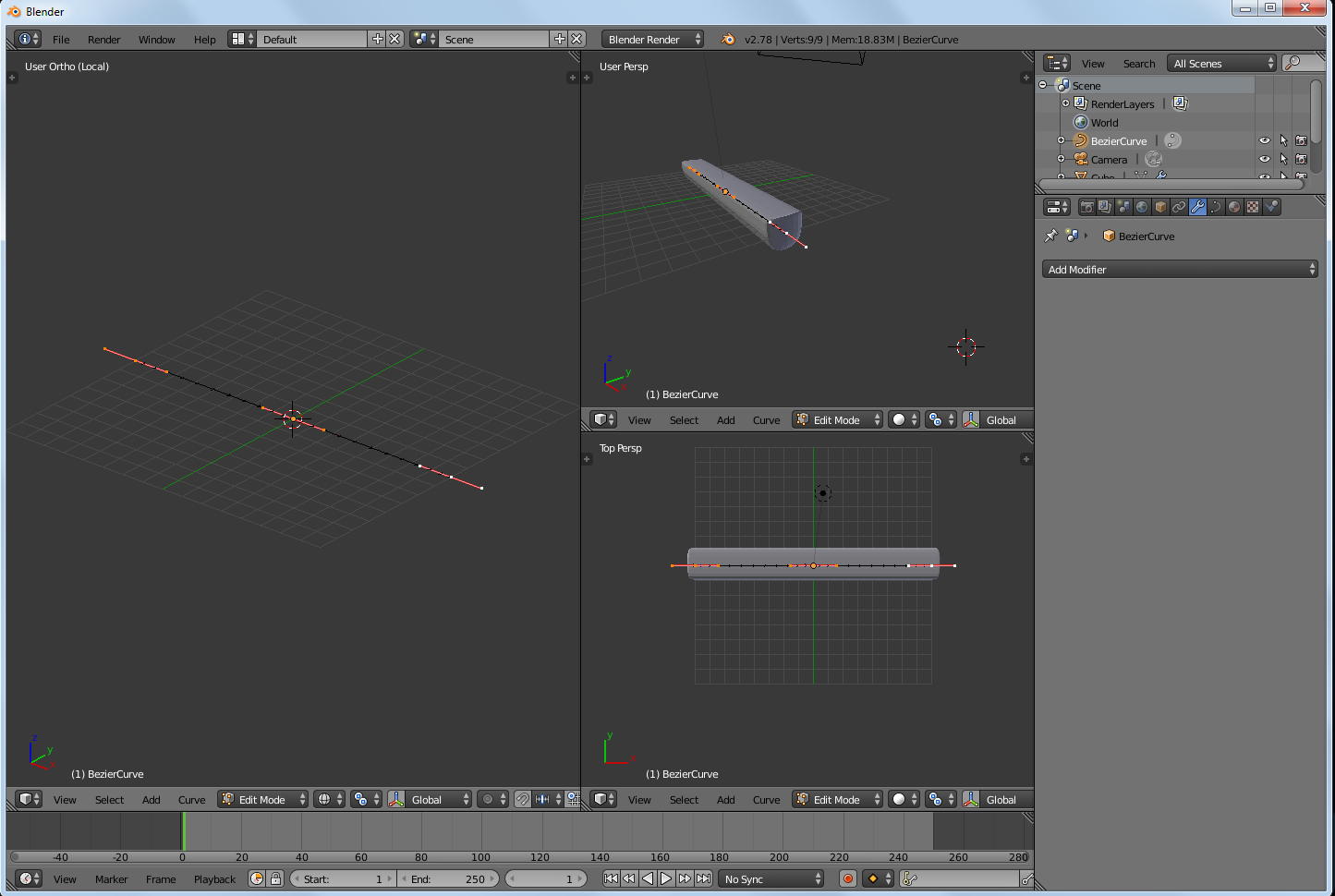Open the Window menu
The width and height of the screenshot is (1335, 896).
156,39
